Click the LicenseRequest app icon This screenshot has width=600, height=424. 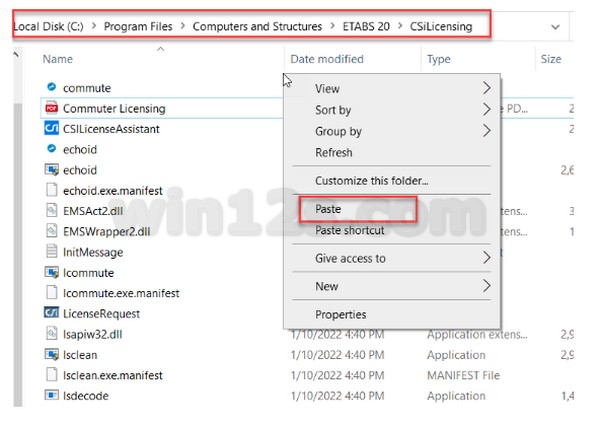tap(52, 313)
